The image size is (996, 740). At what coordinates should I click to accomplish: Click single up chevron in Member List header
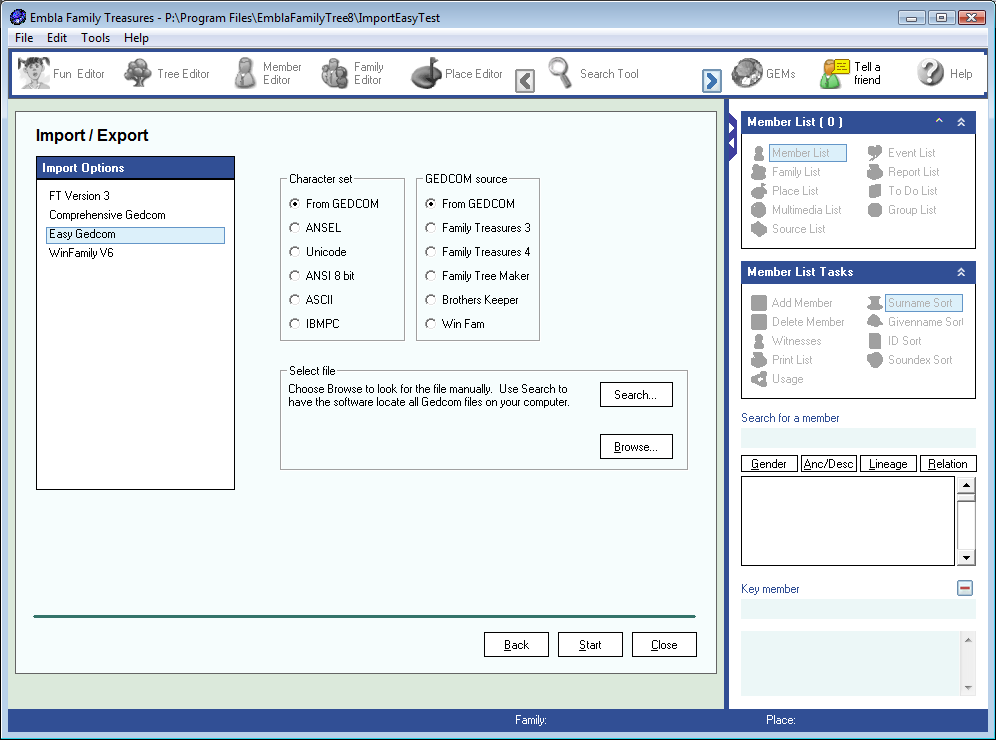pyautogui.click(x=939, y=121)
